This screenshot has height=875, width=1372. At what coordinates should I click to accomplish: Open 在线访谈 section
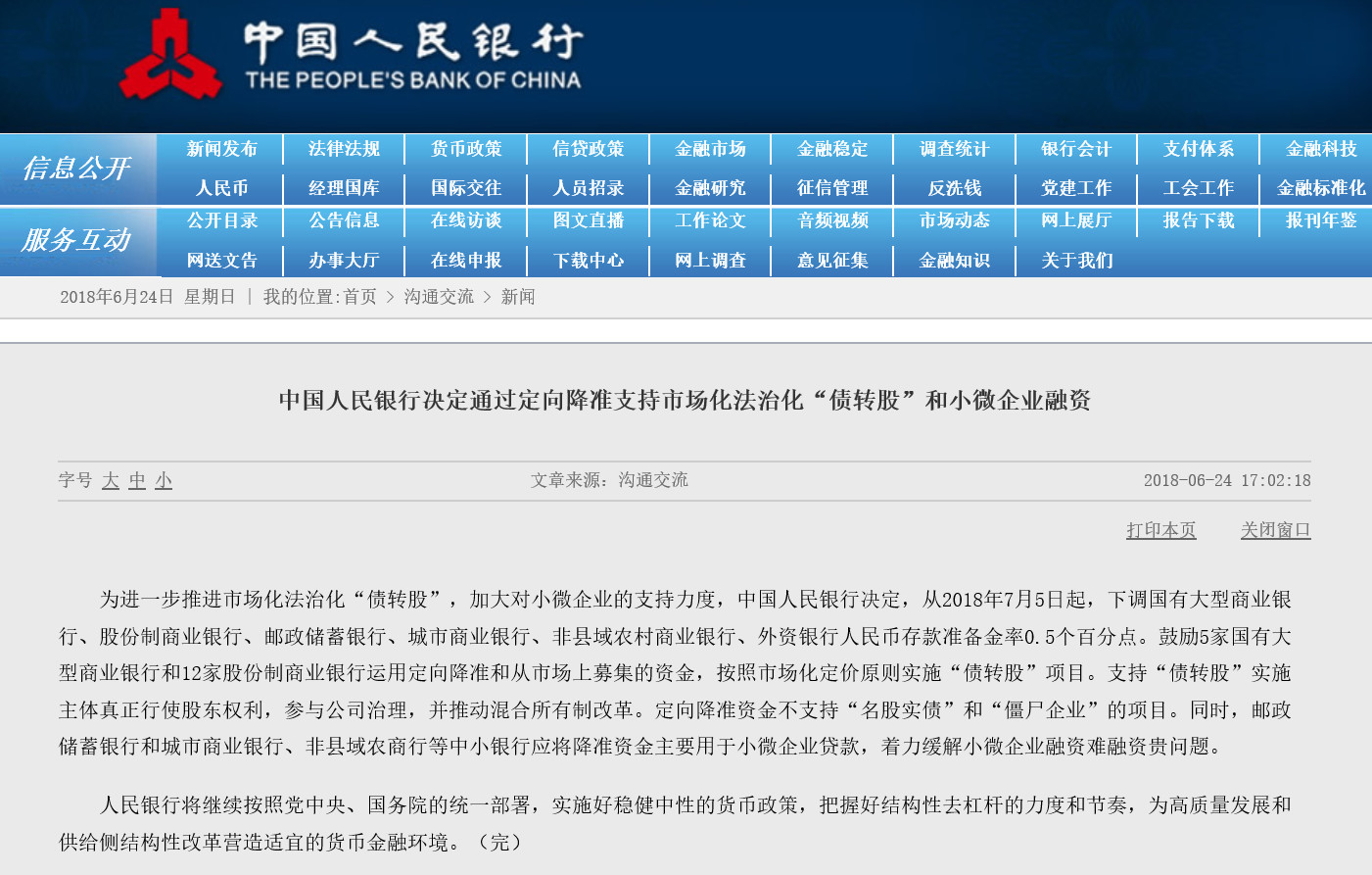click(466, 220)
